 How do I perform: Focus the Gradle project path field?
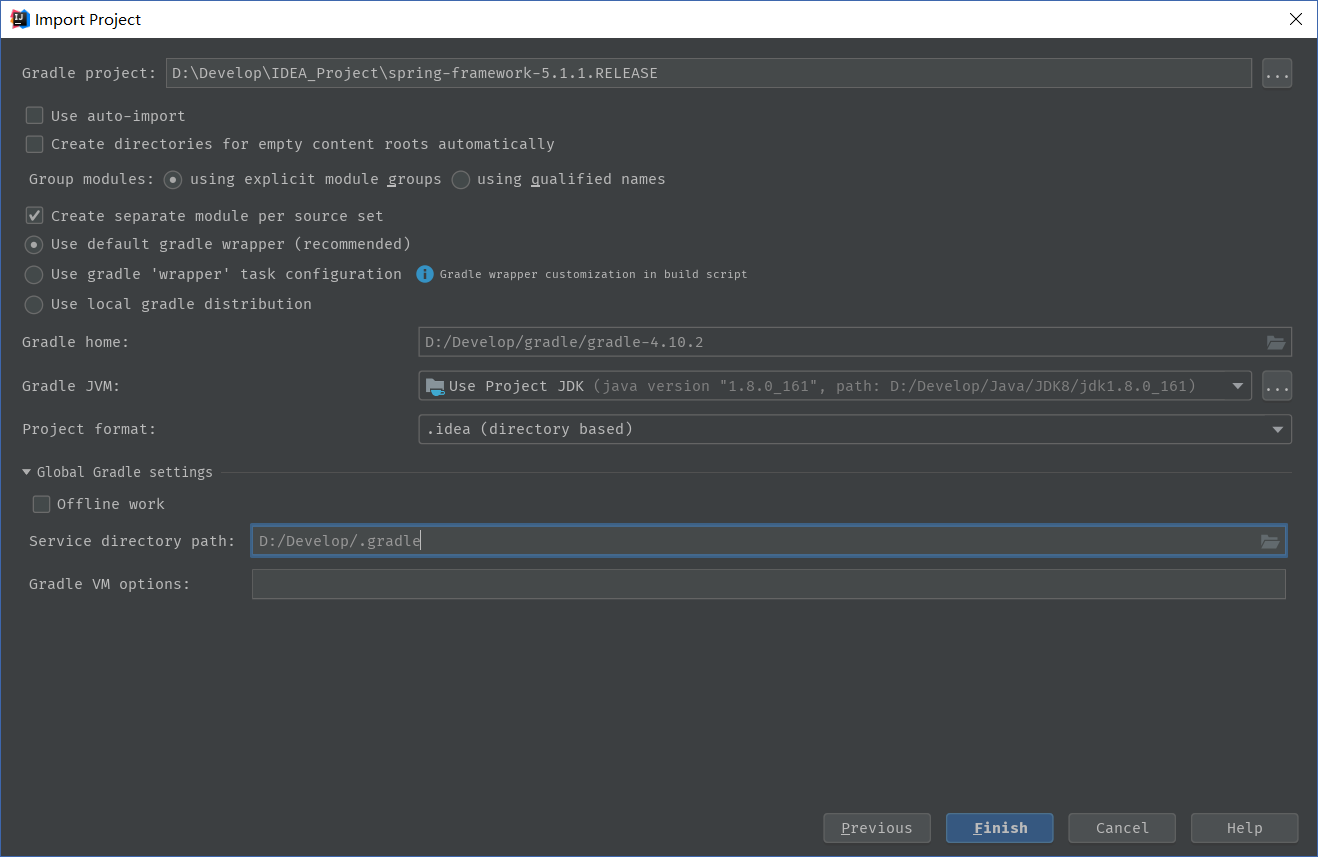(x=709, y=73)
